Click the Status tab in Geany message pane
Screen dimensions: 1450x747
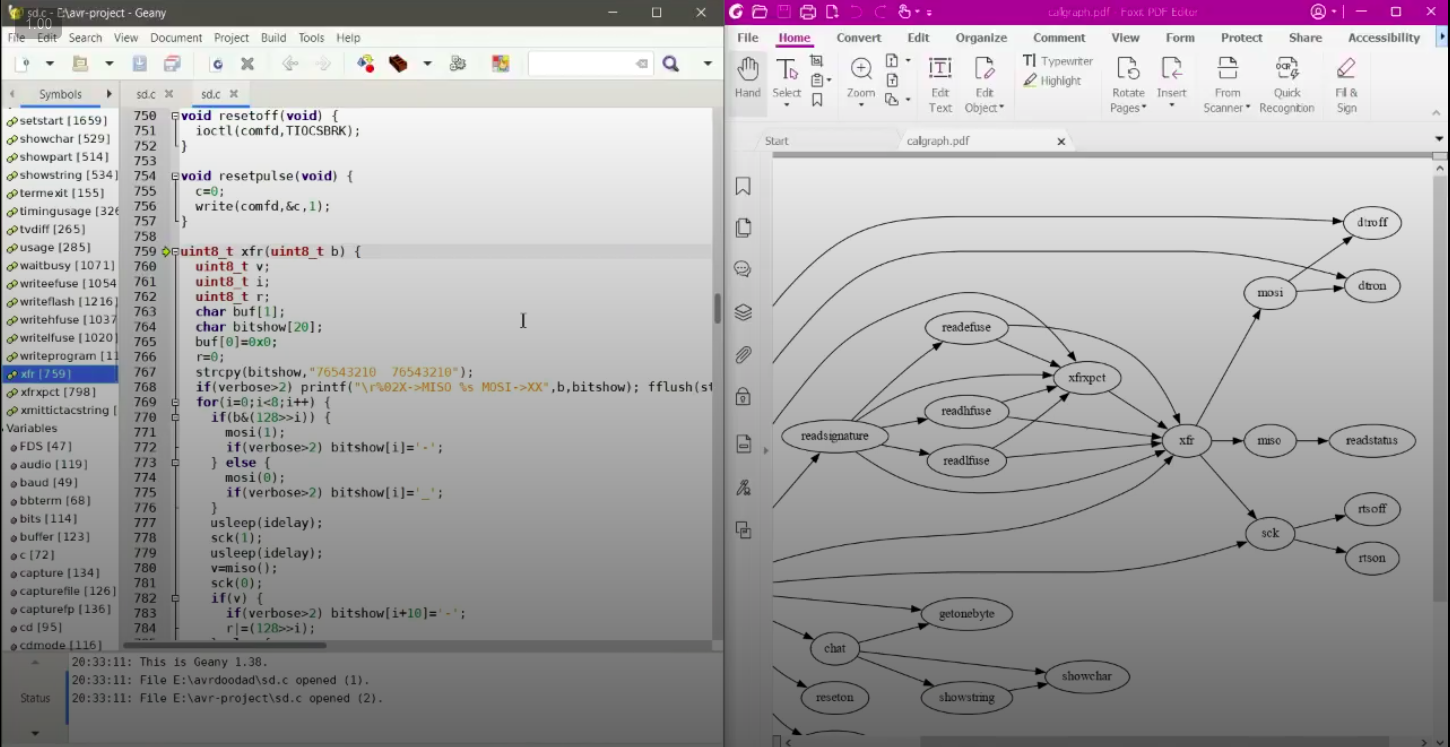tap(35, 698)
